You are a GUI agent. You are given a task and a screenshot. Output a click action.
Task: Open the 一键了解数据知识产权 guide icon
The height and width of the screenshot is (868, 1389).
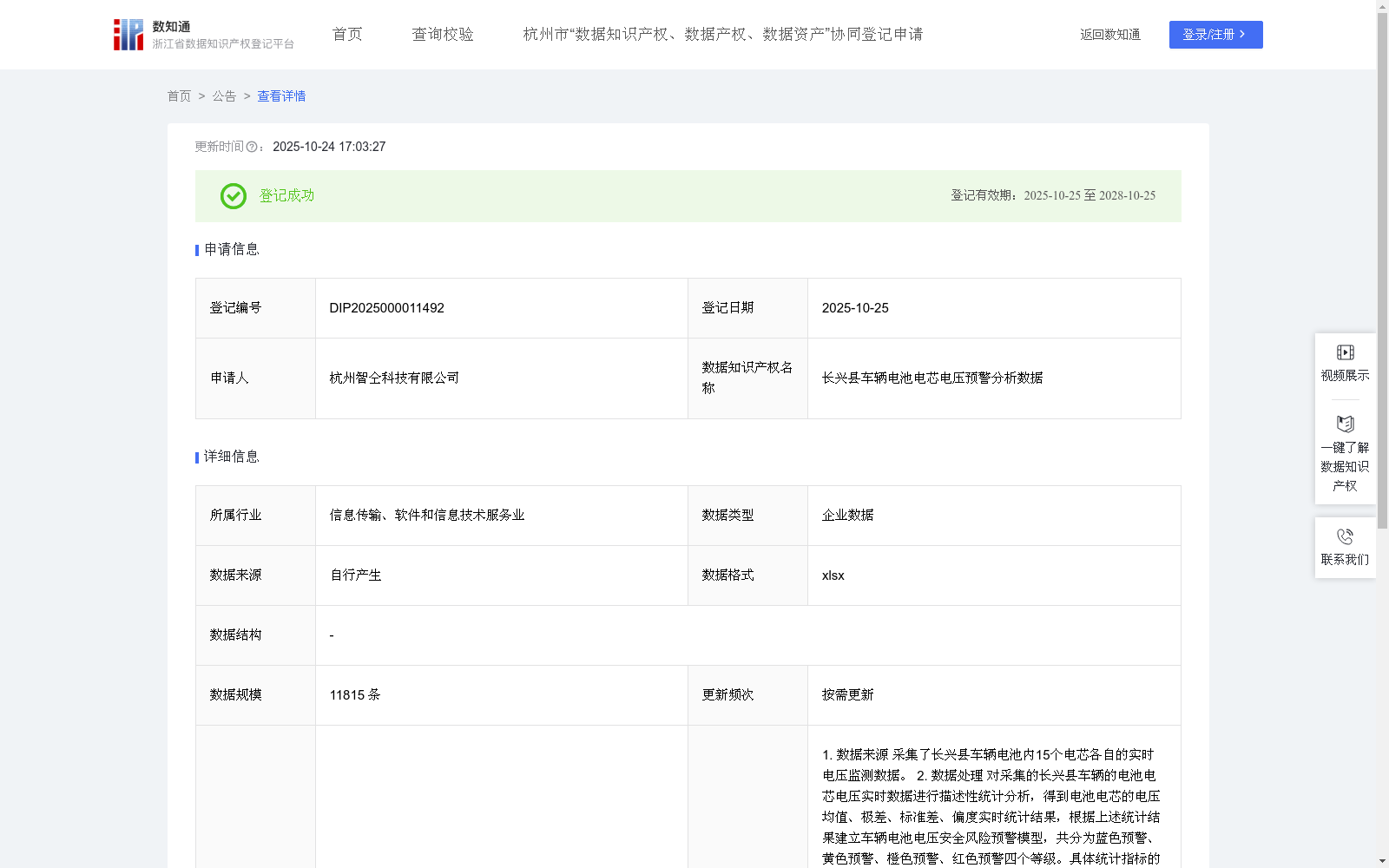1346,424
